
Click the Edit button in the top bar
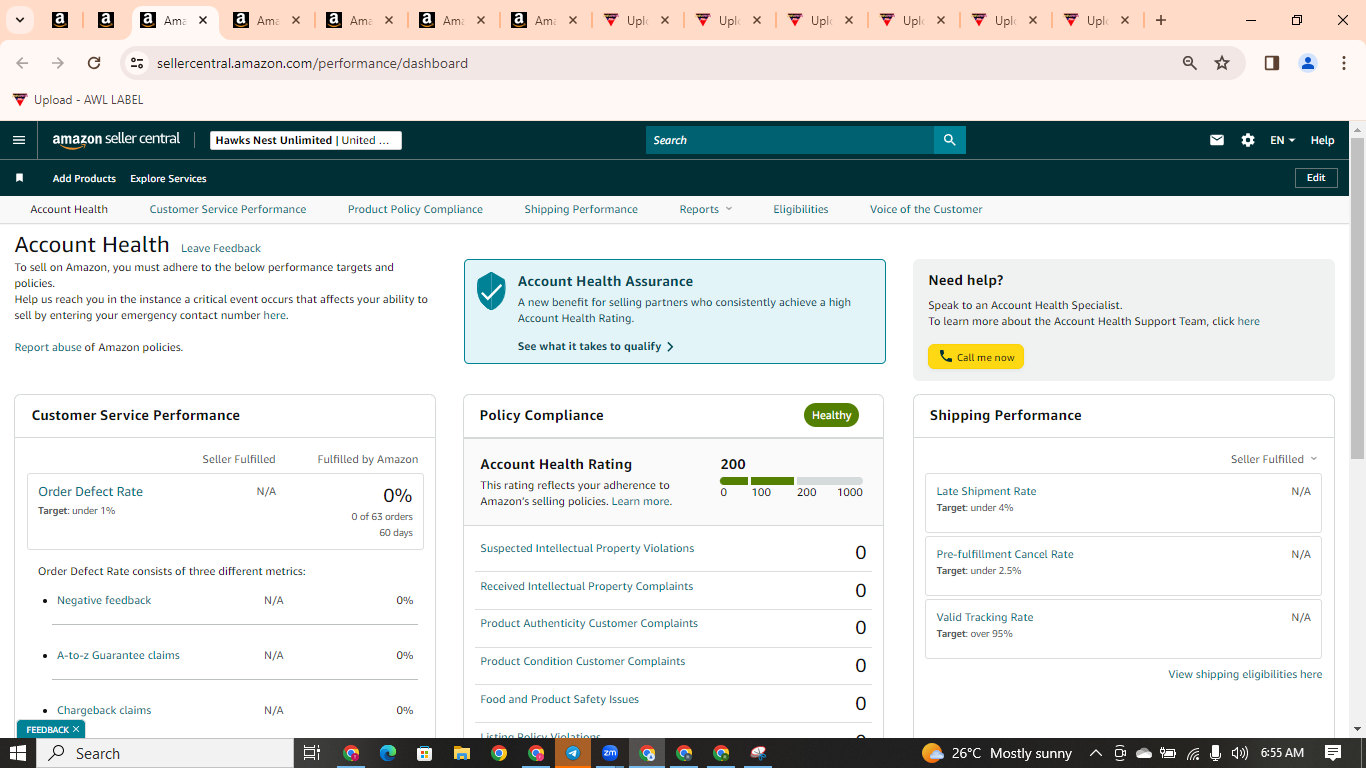[1316, 178]
